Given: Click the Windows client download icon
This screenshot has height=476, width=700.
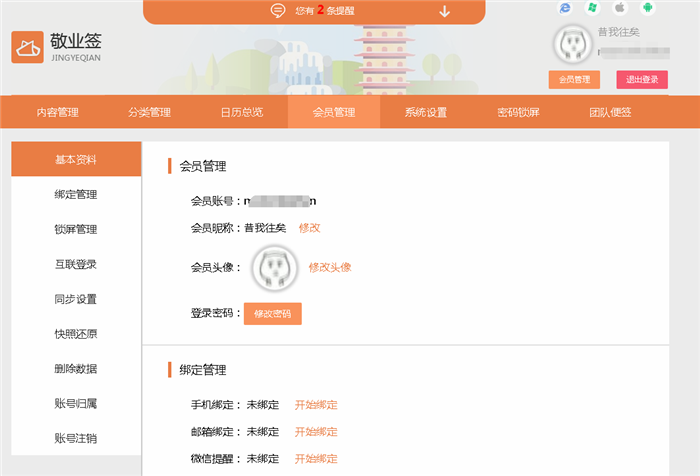Looking at the screenshot, I should tap(592, 8).
